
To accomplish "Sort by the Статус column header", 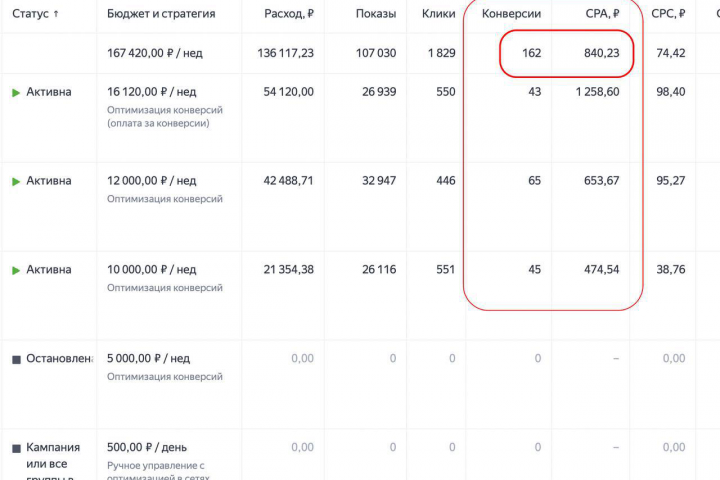I will [30, 14].
